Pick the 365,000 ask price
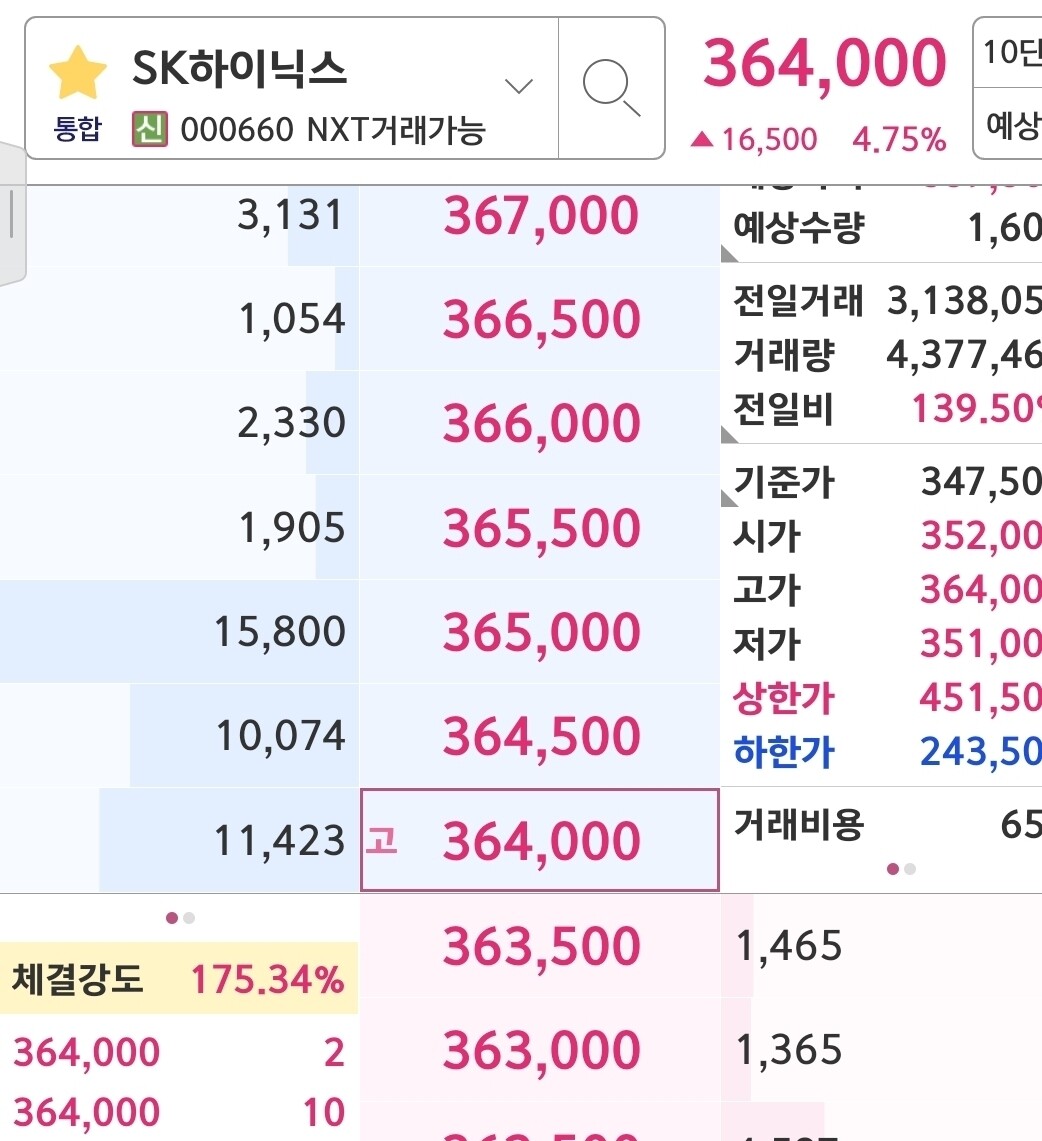 coord(540,633)
